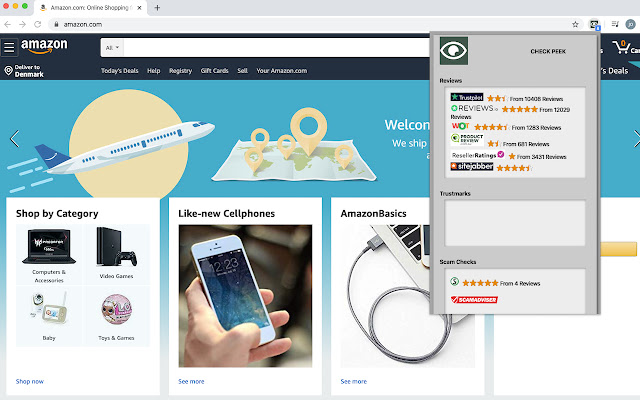Open the Amazon hamburger menu

coord(9,47)
